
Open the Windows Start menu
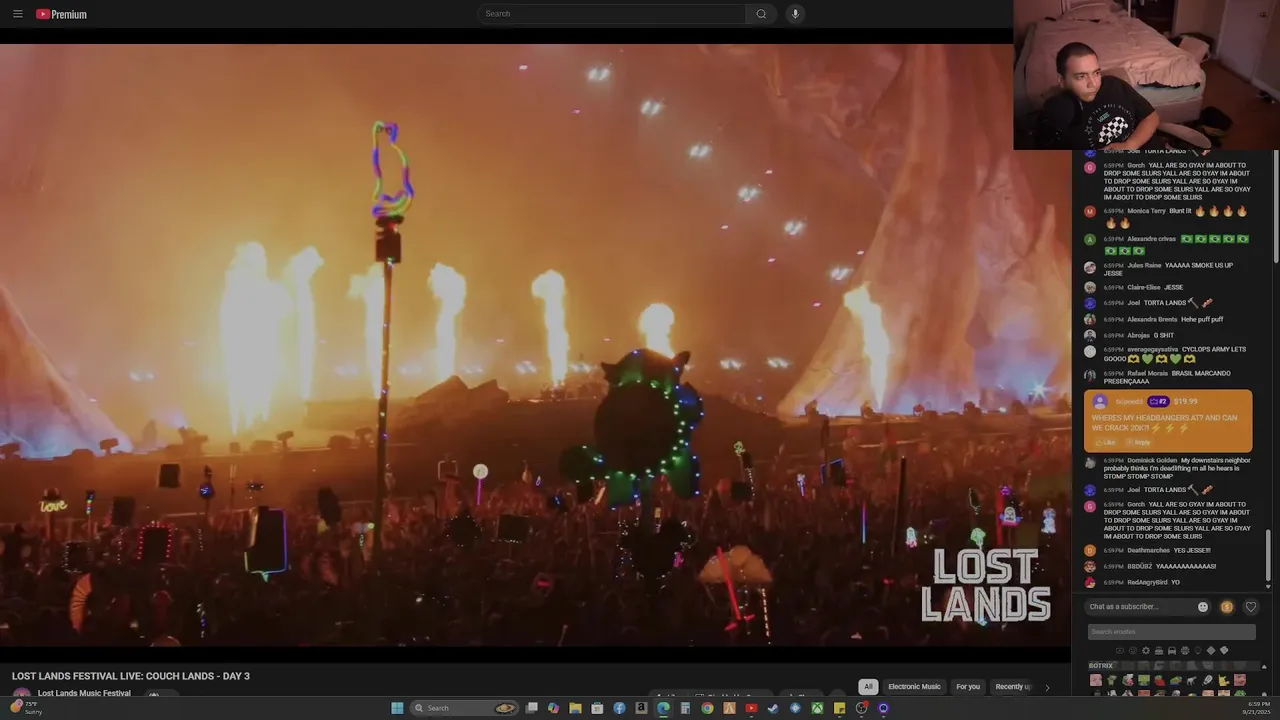tap(397, 708)
